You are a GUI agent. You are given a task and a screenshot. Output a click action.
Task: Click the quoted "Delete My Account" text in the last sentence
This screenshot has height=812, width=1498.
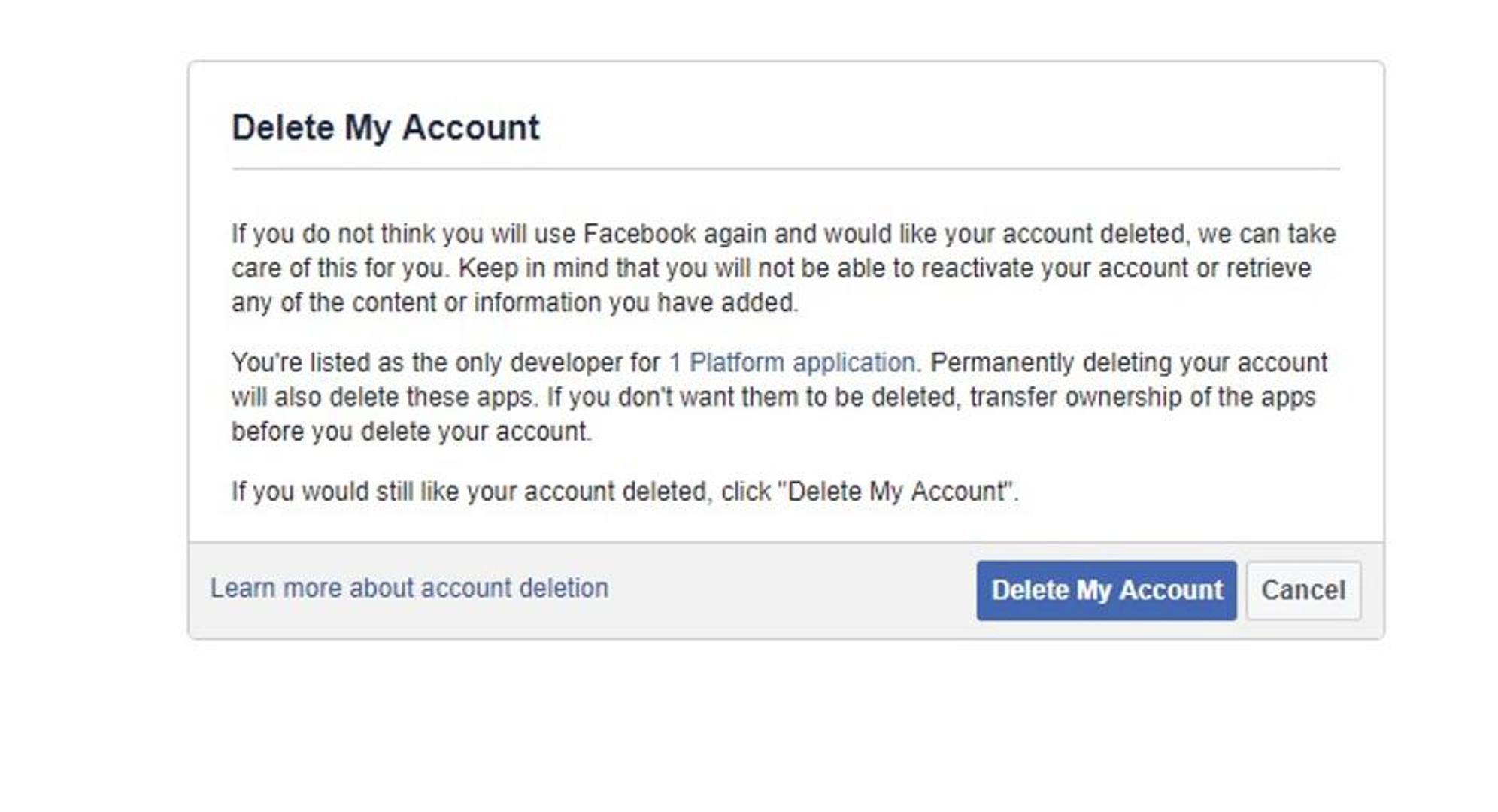pyautogui.click(x=898, y=492)
